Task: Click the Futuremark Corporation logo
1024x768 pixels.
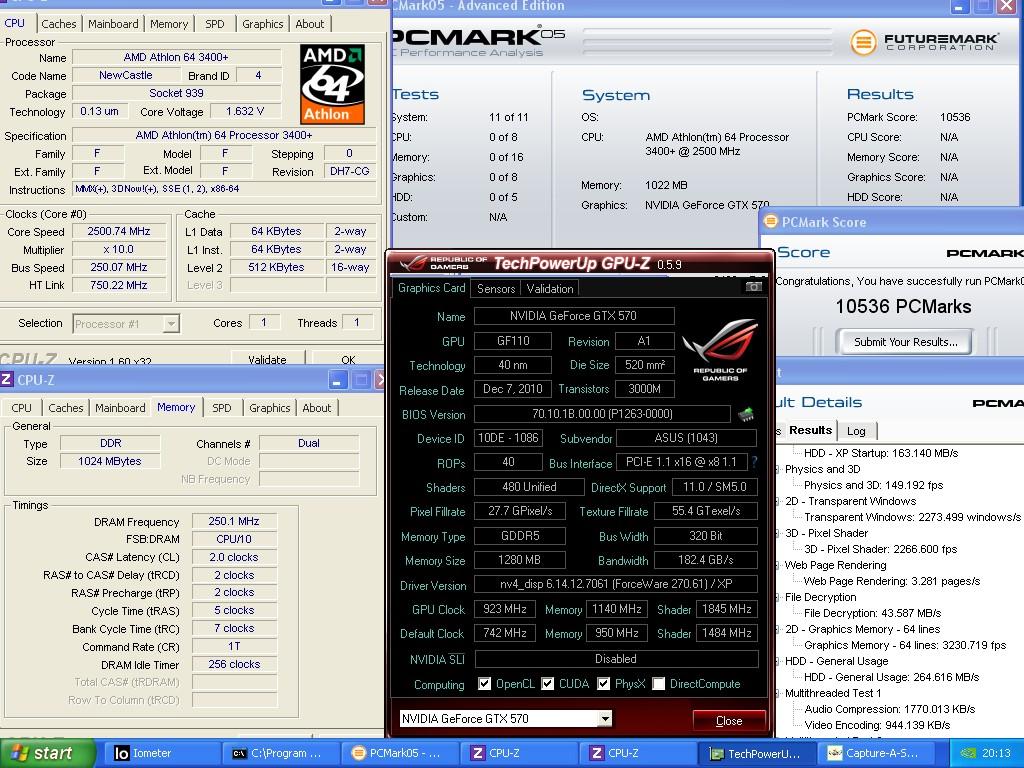Action: point(924,42)
